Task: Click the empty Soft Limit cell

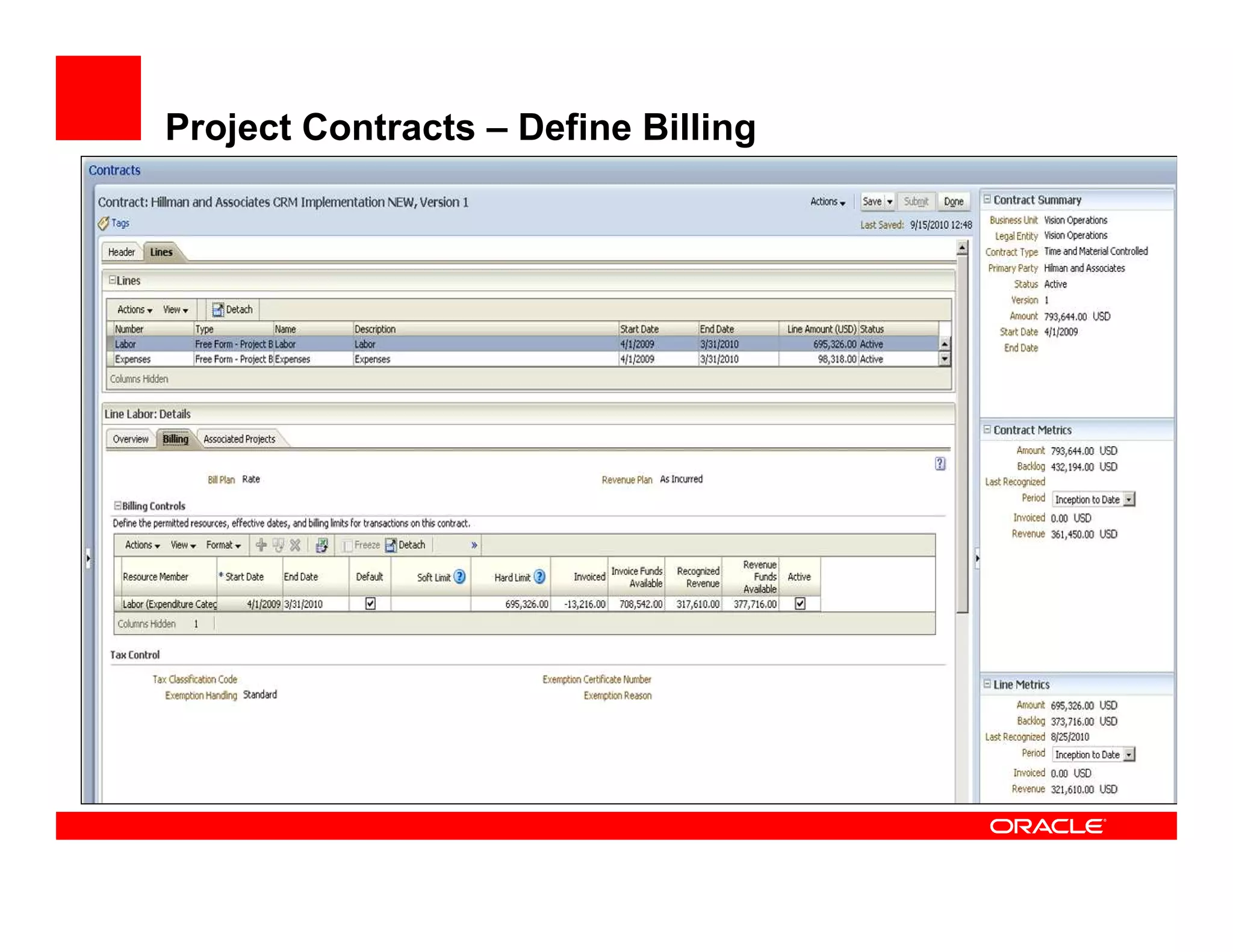Action: click(x=430, y=604)
